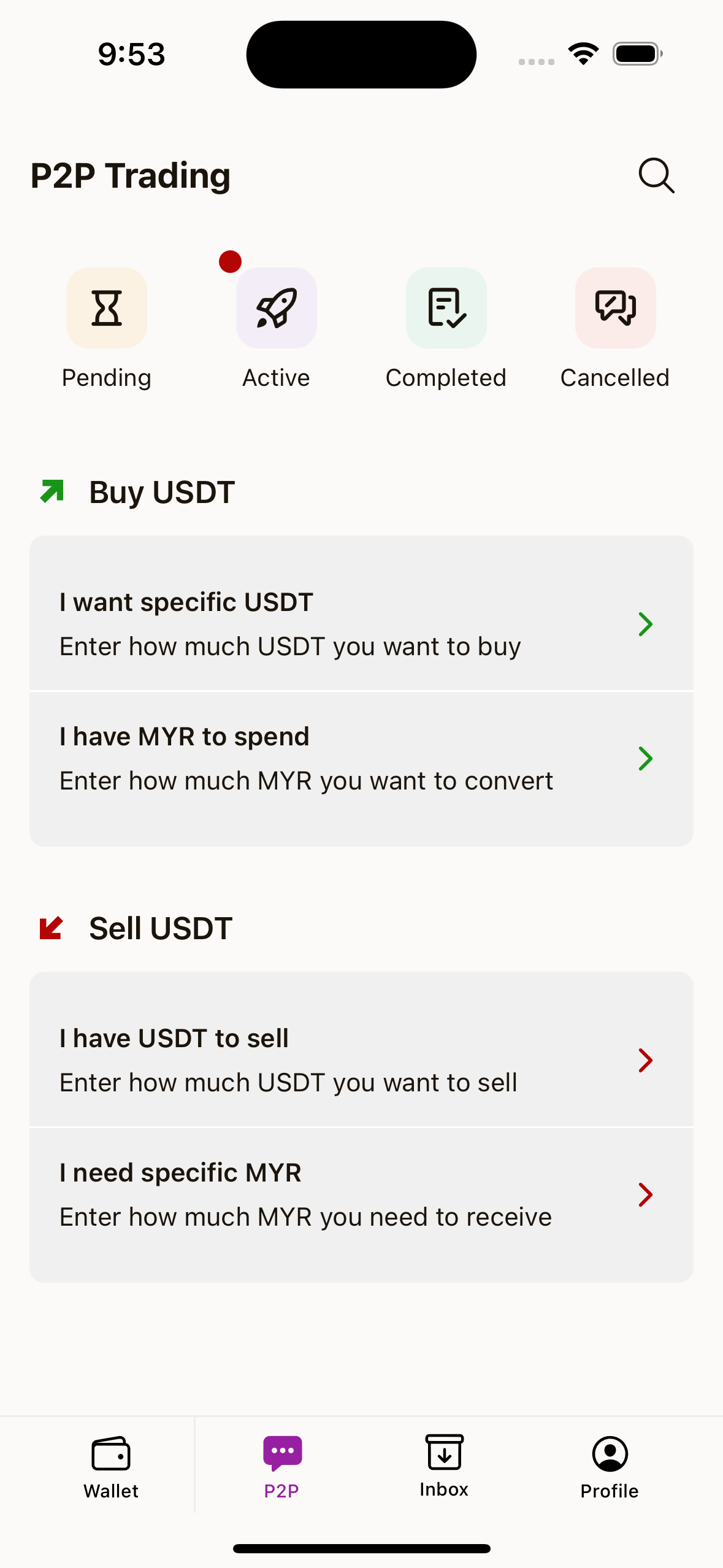
Task: Expand the 'I need specific MYR' chevron
Action: tap(645, 1194)
